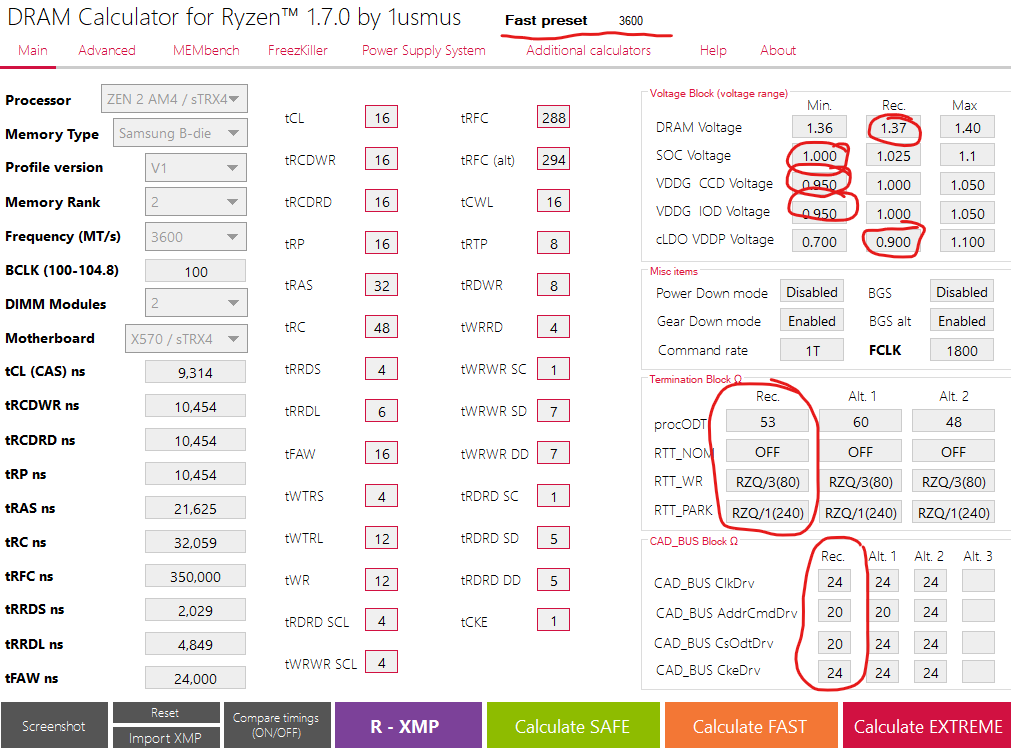The image size is (1011, 750).
Task: Open the Processor dropdown
Action: [174, 99]
